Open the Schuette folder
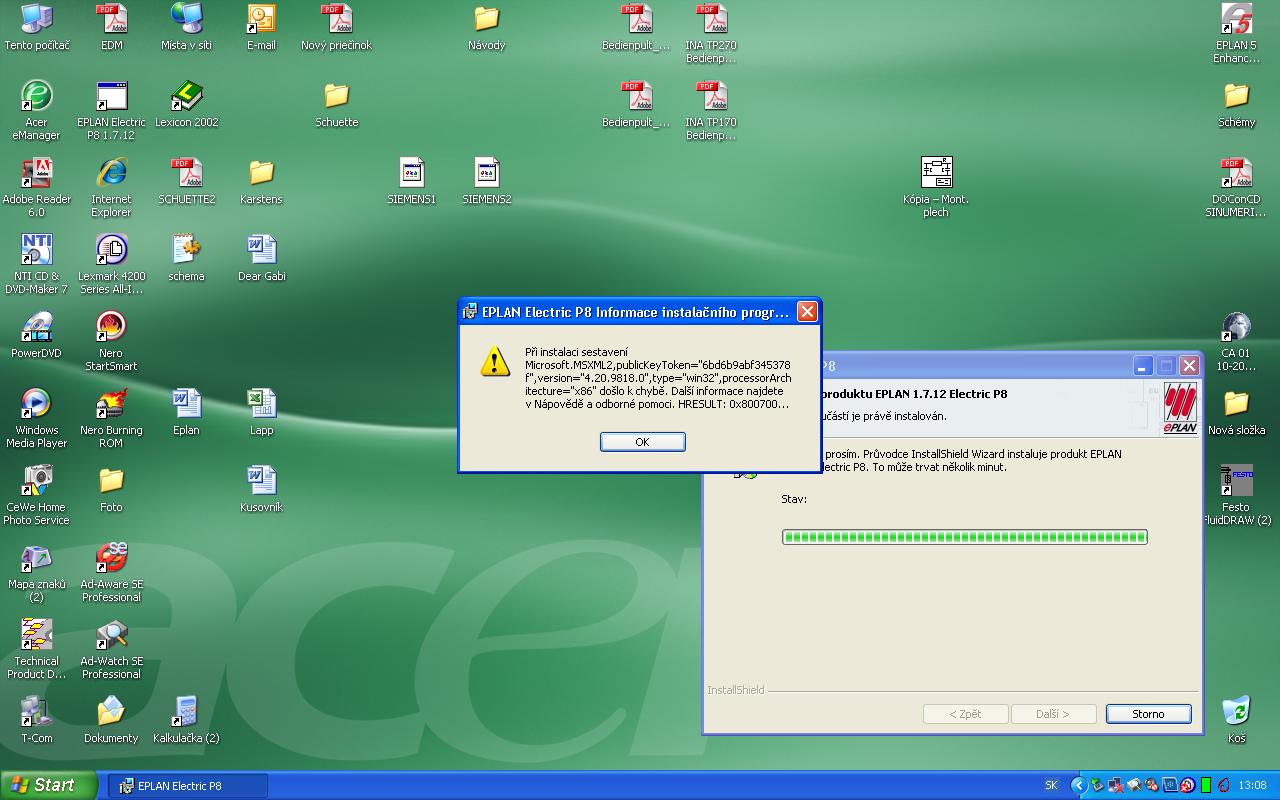This screenshot has height=800, width=1280. click(336, 104)
